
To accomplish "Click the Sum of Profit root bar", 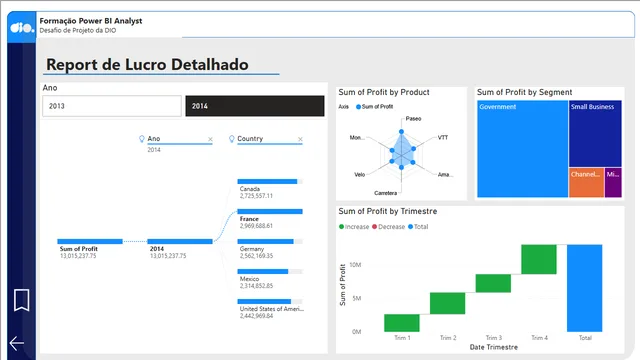I will tap(90, 242).
